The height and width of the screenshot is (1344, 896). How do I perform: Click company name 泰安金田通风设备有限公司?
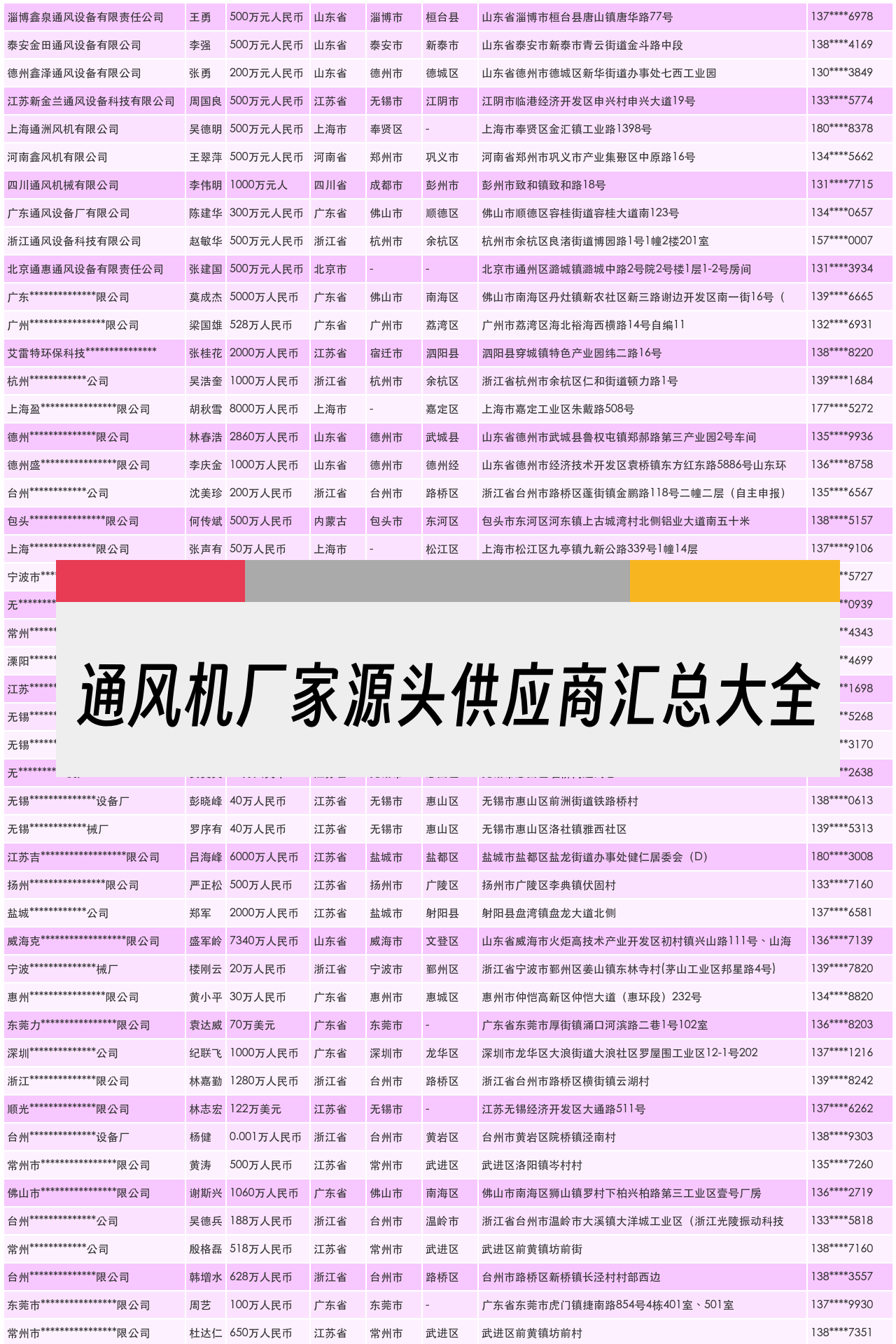74,45
